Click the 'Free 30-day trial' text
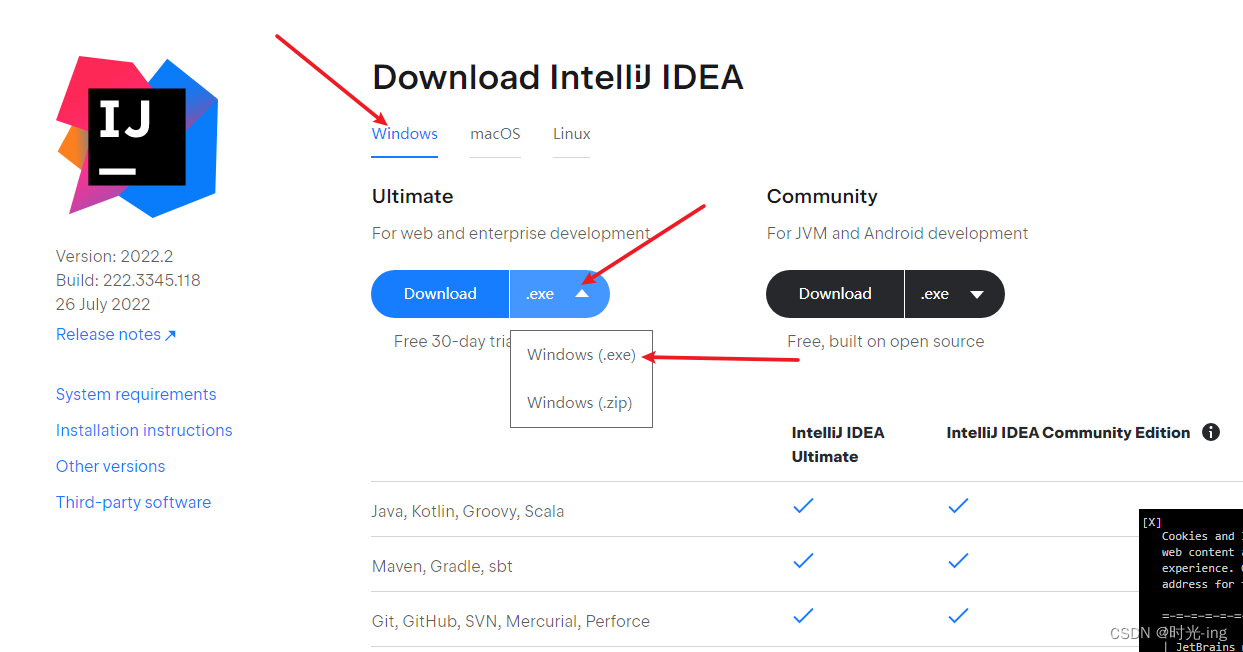The image size is (1243, 652). coord(453,341)
